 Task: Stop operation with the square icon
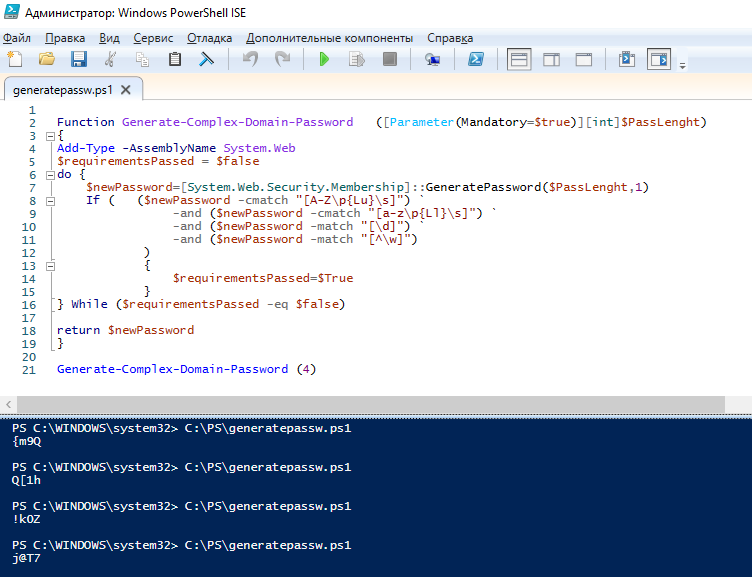[389, 59]
